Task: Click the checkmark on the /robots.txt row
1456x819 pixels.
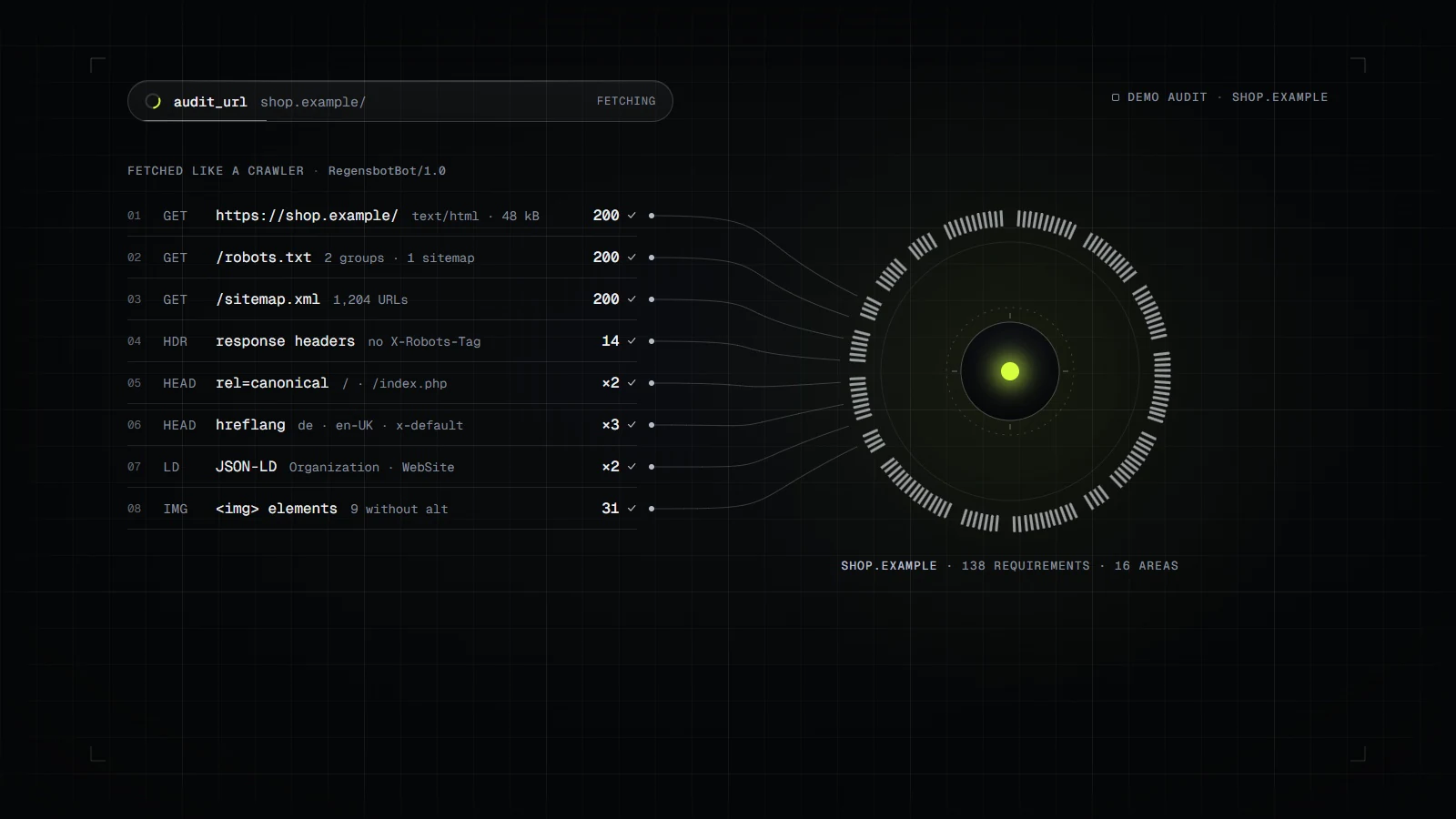Action: point(632,258)
